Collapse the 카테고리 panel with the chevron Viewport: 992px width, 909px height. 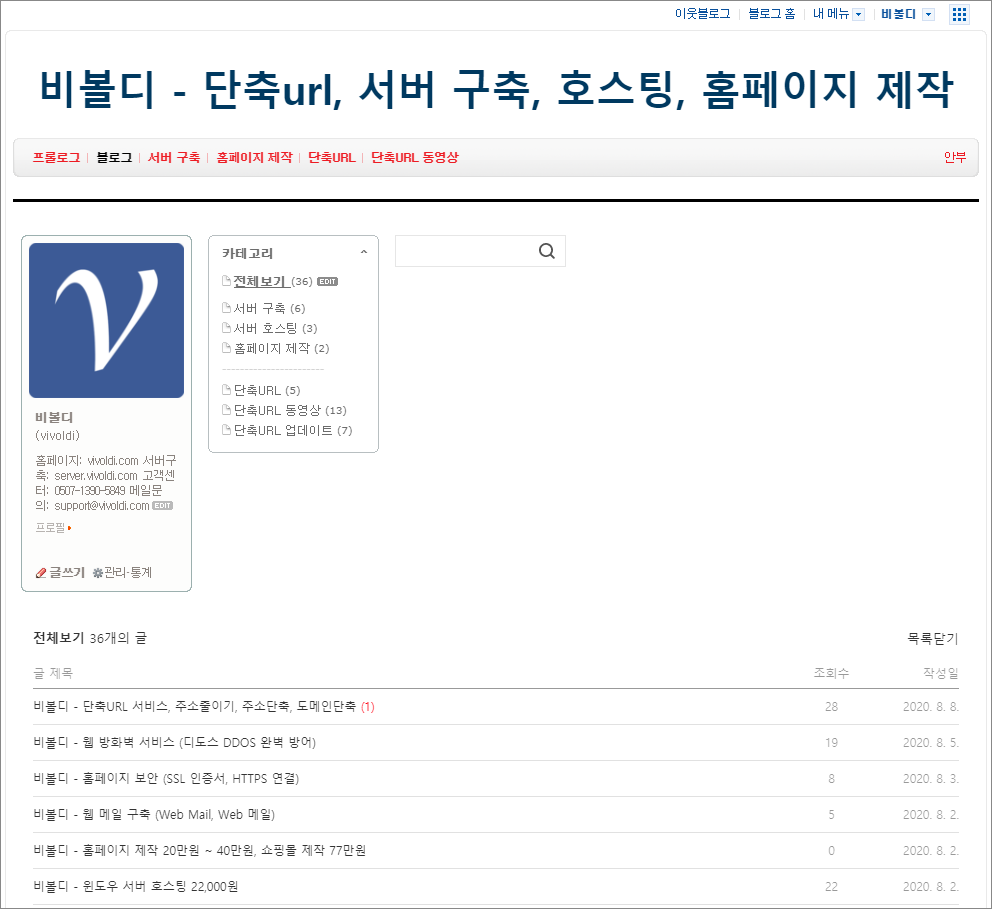[x=364, y=252]
